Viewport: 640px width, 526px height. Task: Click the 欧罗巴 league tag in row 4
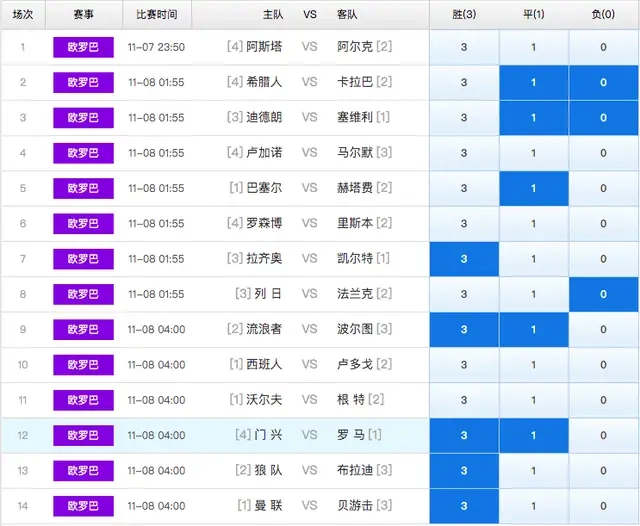point(83,153)
